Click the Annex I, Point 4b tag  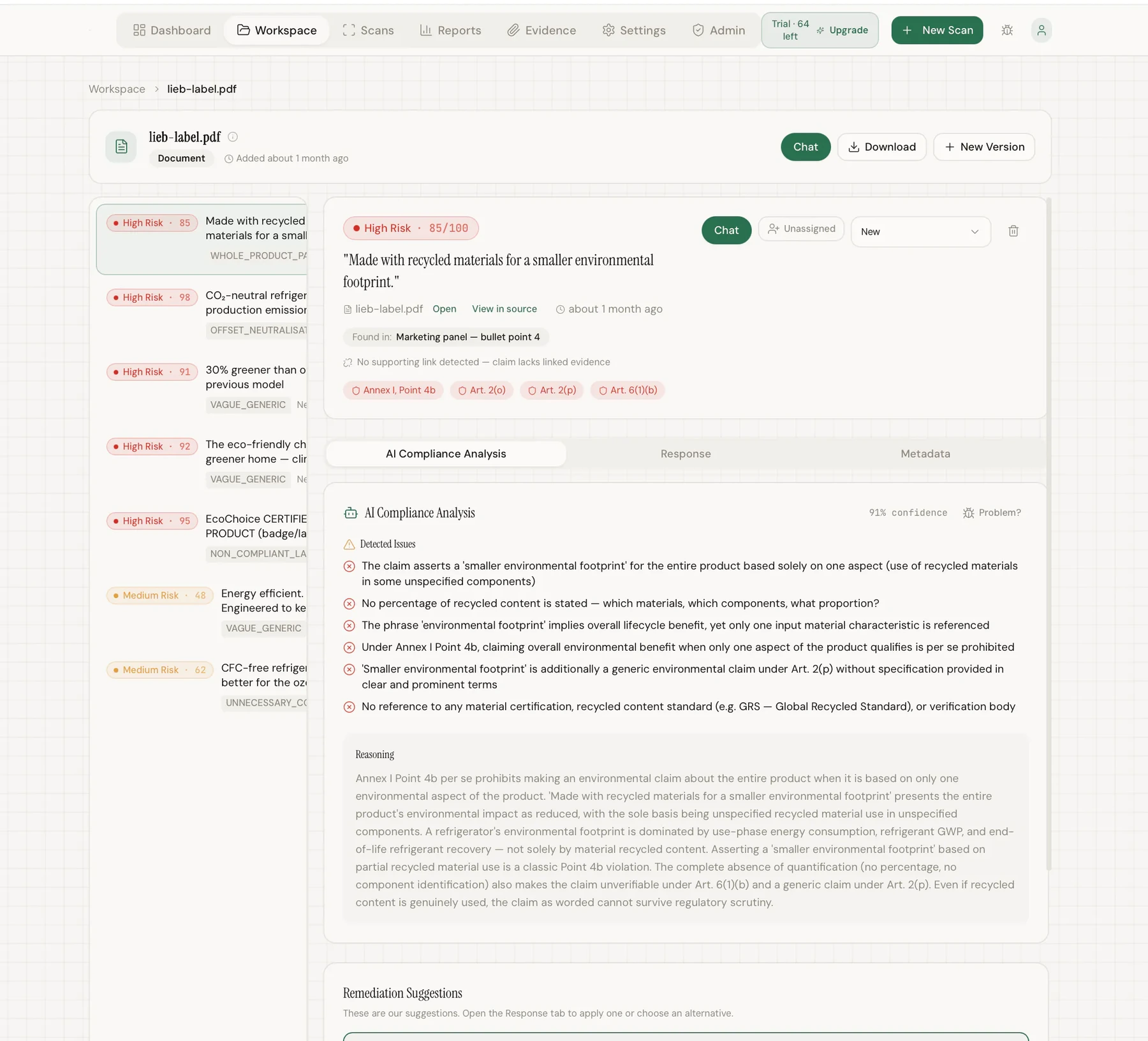(x=394, y=390)
